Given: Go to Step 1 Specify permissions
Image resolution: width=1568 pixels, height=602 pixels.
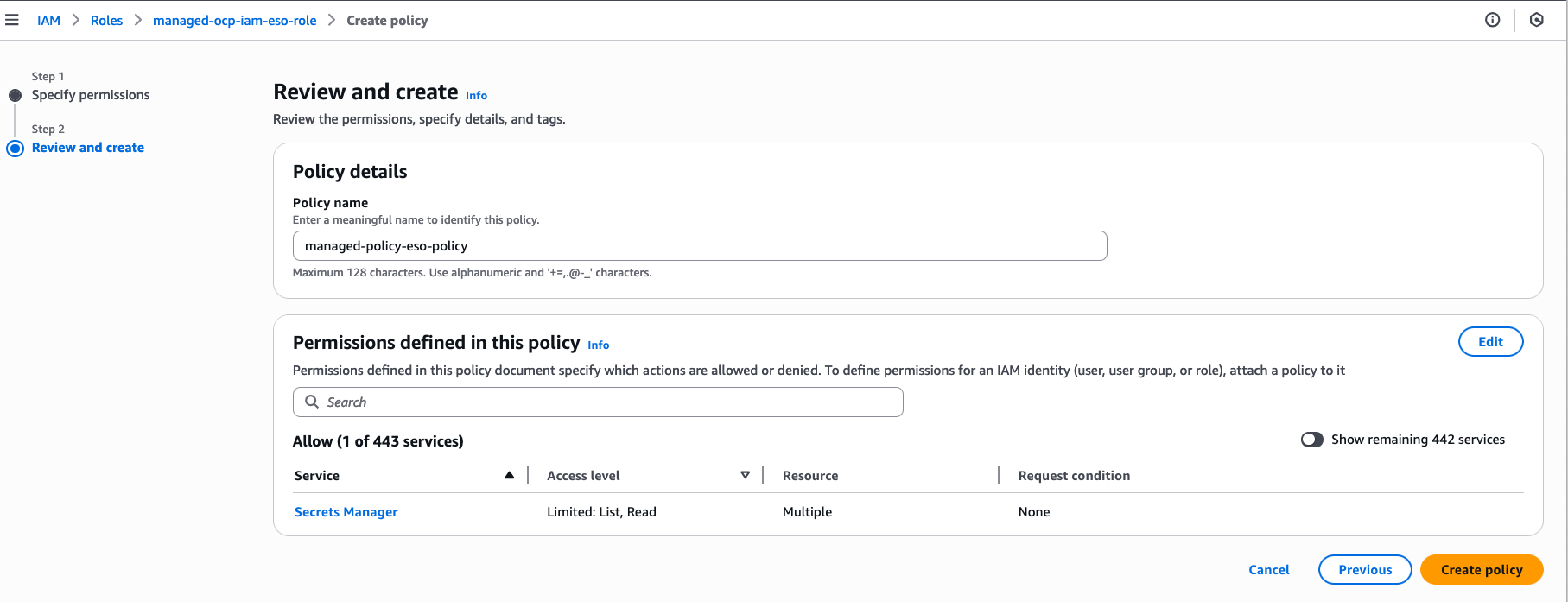Looking at the screenshot, I should 90,95.
